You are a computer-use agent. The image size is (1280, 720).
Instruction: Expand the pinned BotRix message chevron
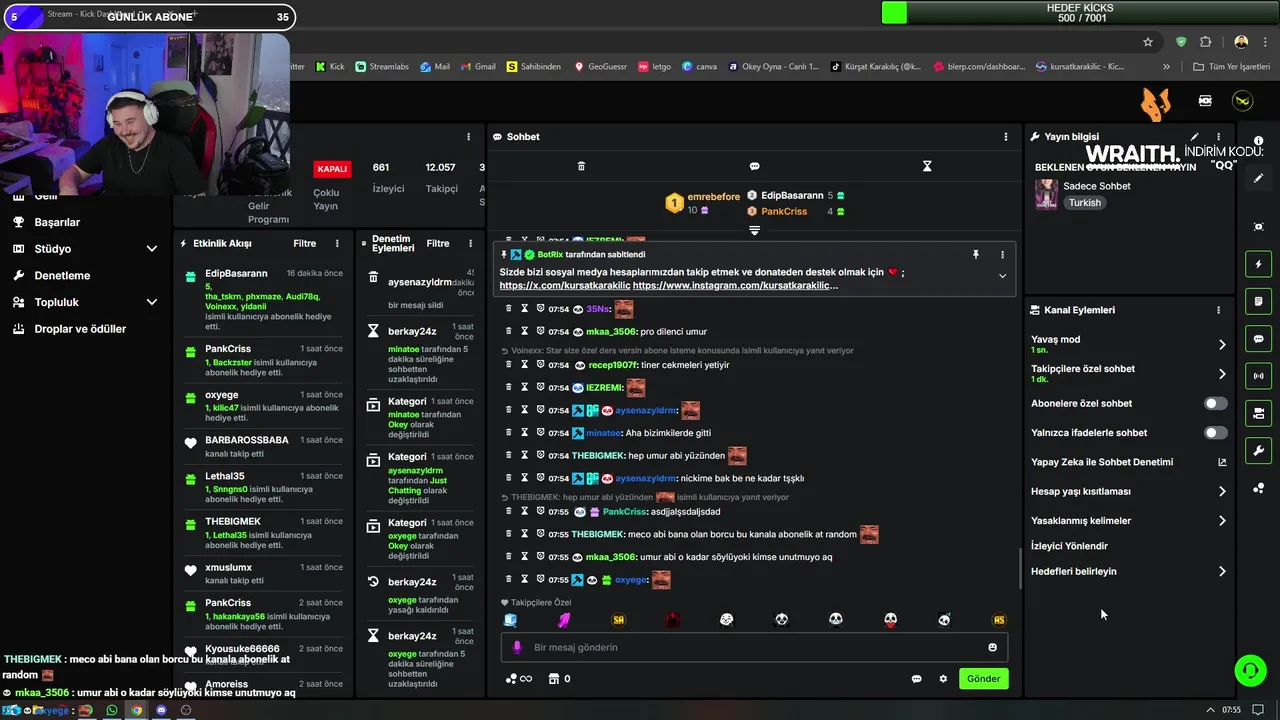click(x=1002, y=276)
